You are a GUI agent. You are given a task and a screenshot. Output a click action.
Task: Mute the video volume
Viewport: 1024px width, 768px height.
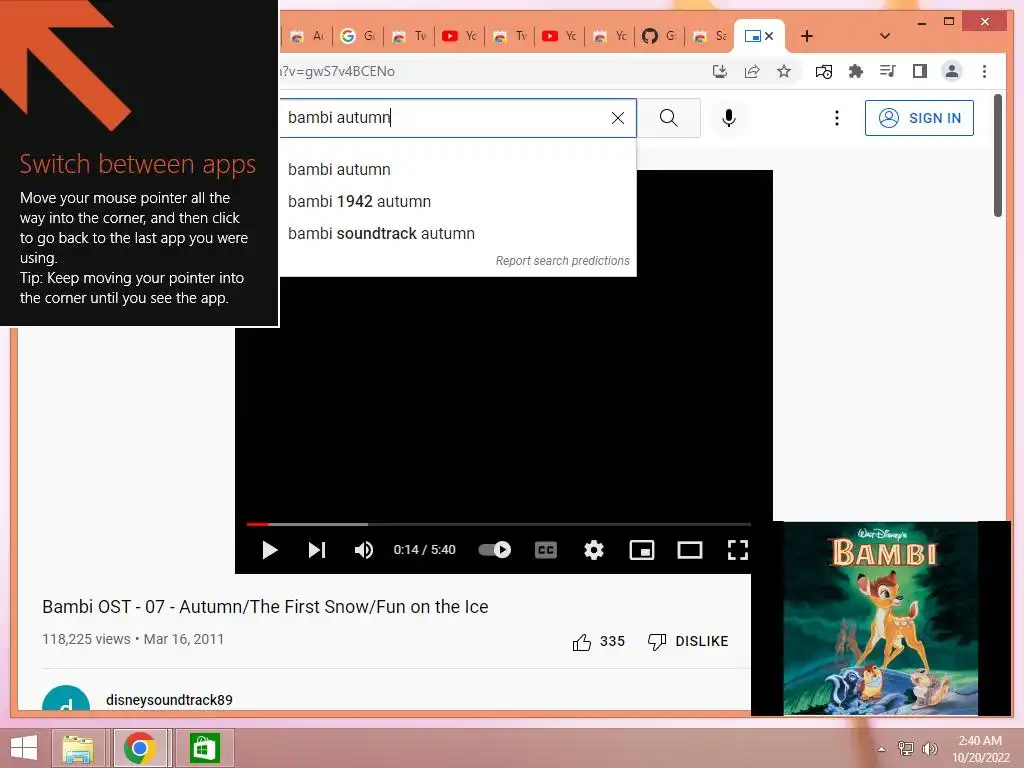point(364,550)
